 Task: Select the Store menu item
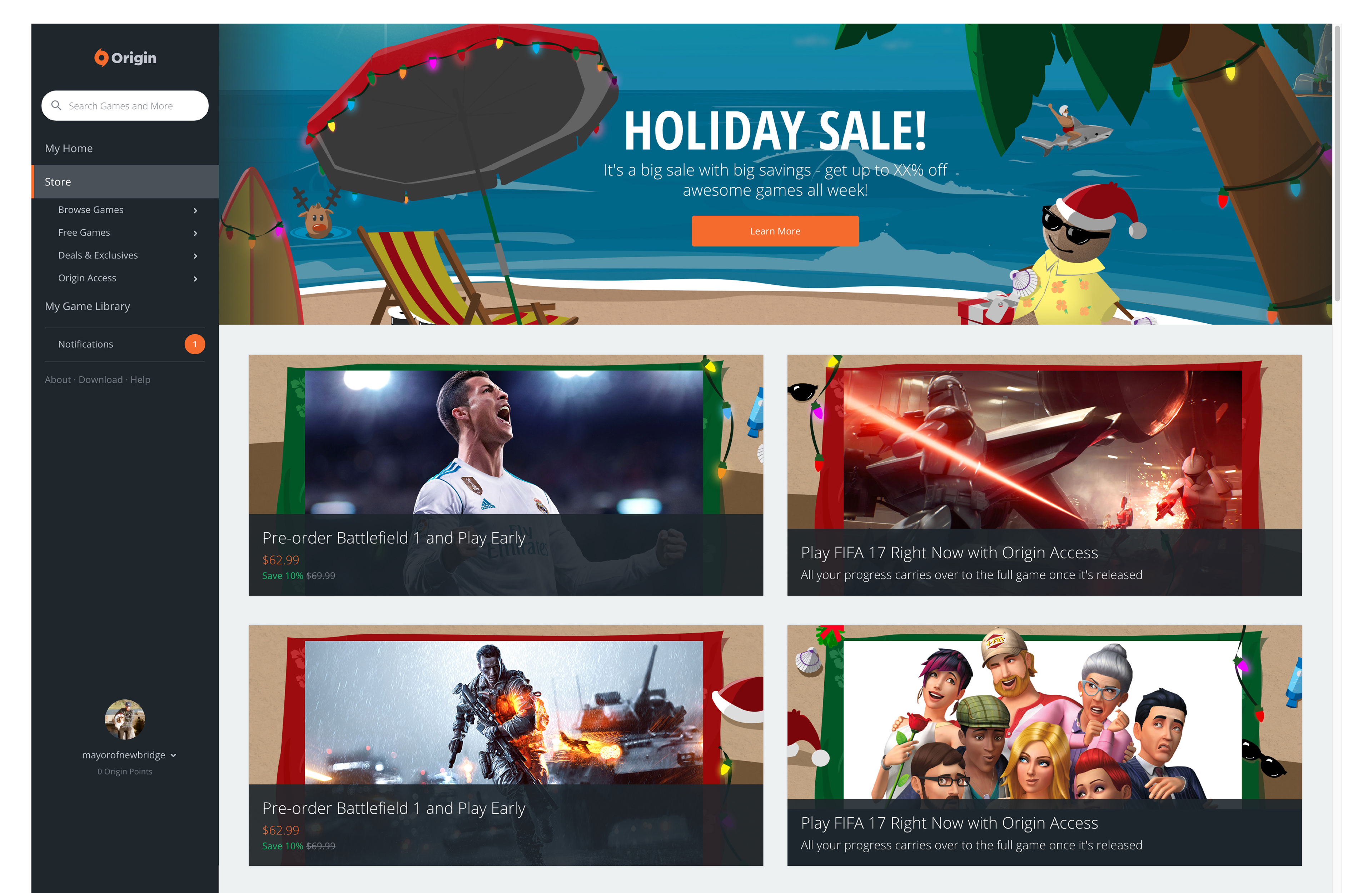[x=125, y=181]
